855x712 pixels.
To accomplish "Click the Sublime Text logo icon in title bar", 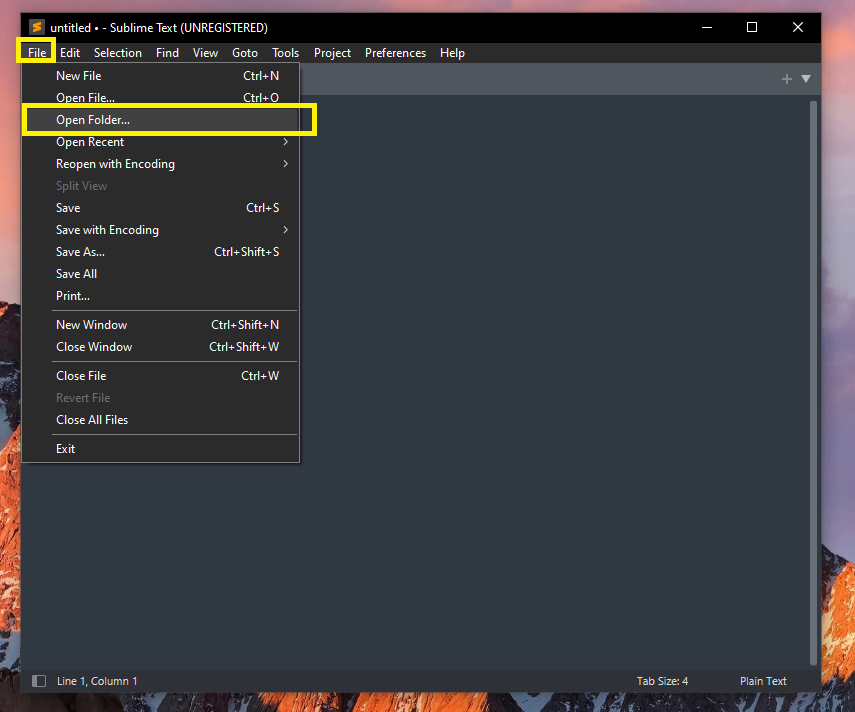I will pos(37,27).
